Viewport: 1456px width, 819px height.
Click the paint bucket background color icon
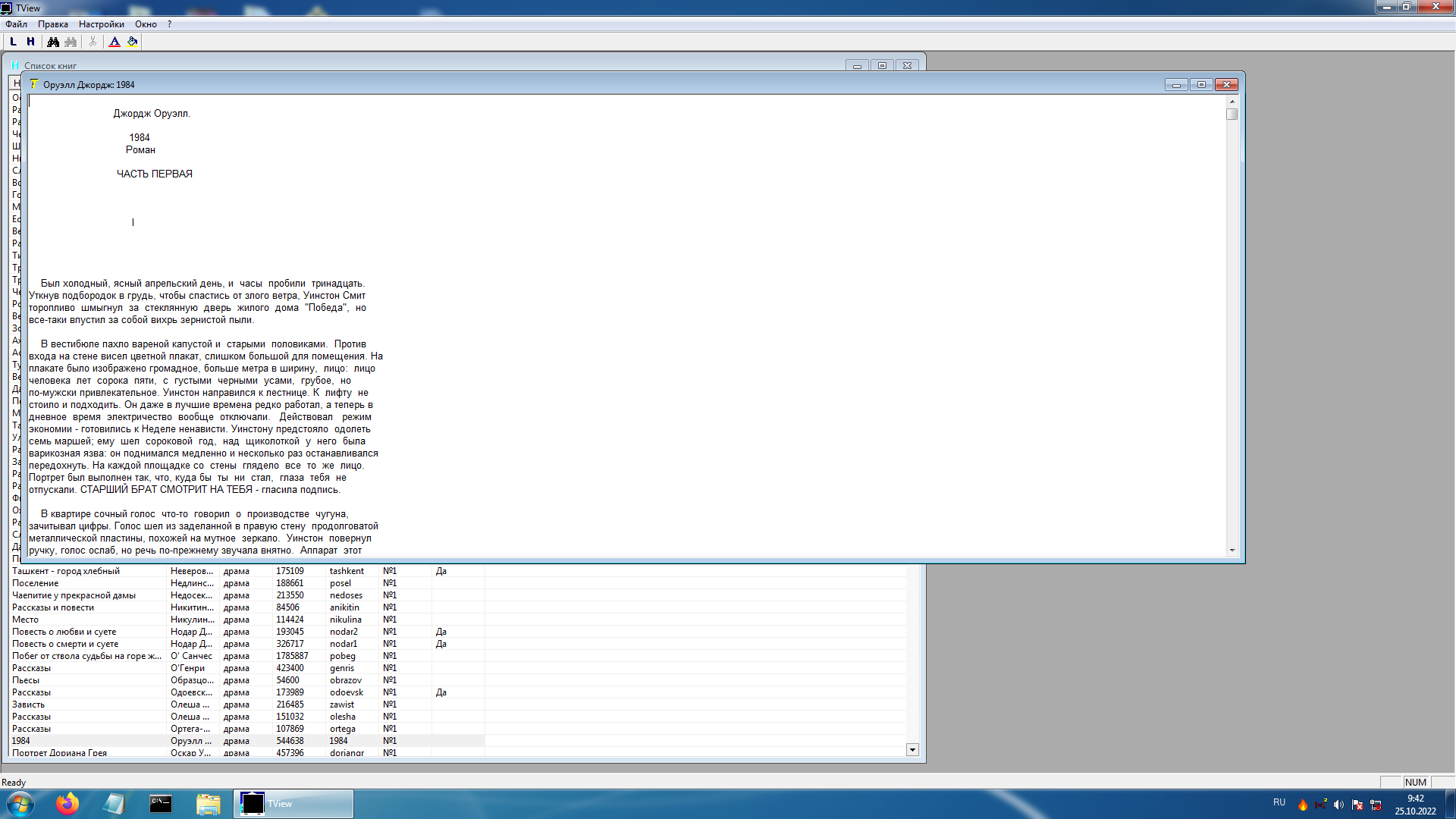pyautogui.click(x=133, y=42)
